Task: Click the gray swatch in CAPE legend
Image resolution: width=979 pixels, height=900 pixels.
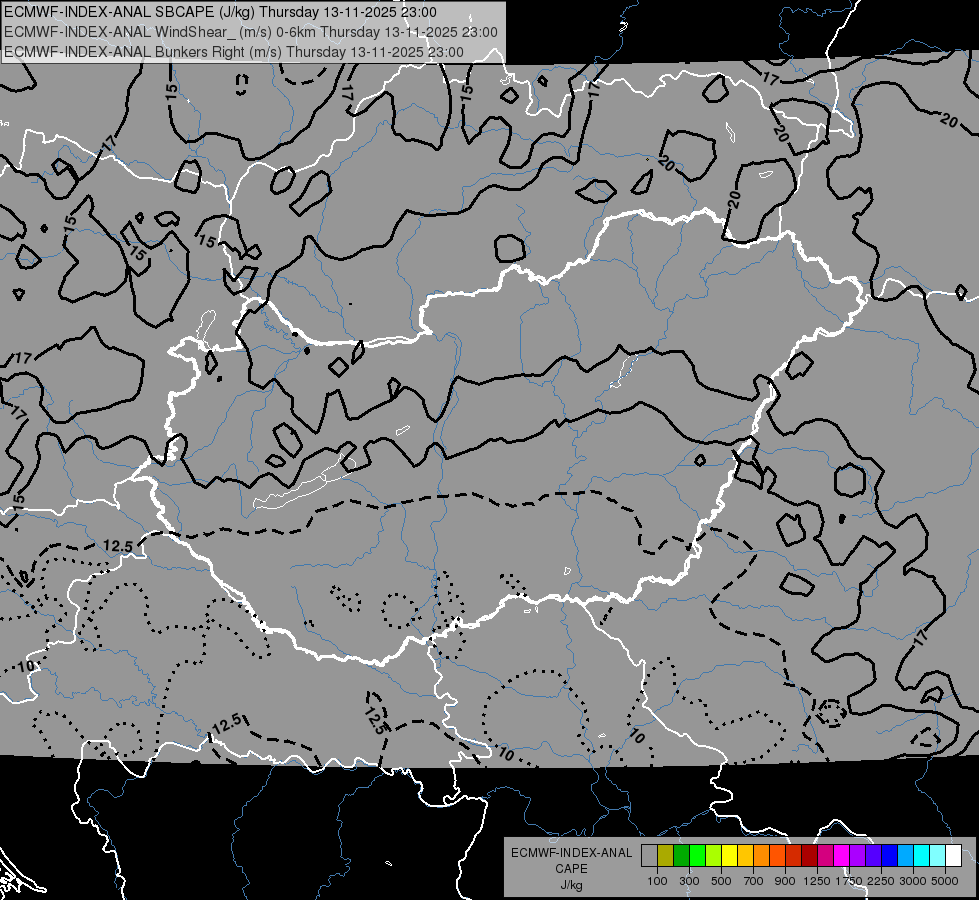Action: [649, 855]
